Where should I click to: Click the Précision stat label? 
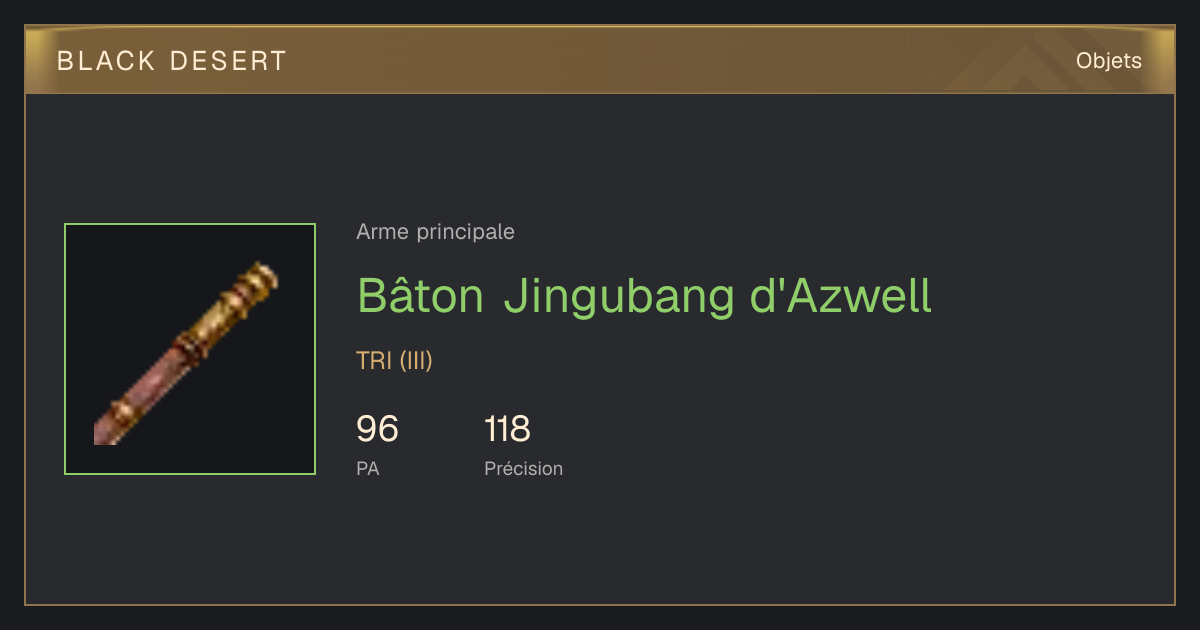[523, 468]
